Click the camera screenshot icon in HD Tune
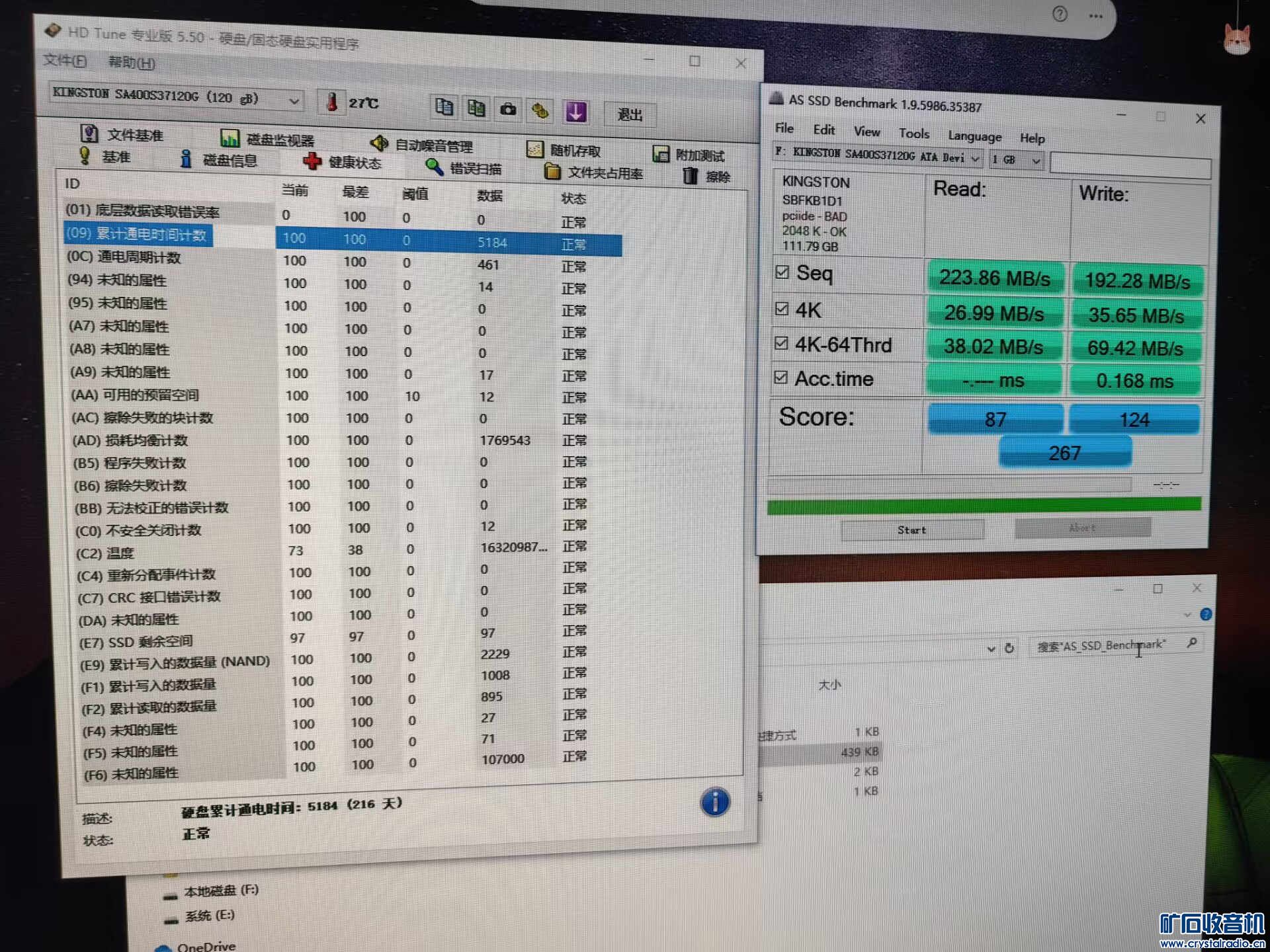 [x=508, y=110]
